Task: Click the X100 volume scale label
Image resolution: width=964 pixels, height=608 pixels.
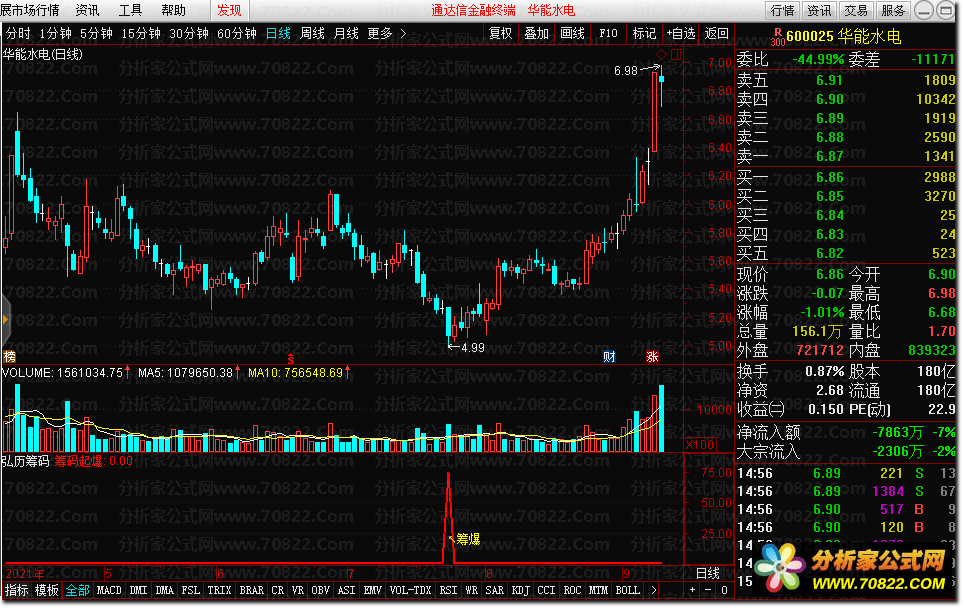Action: click(700, 444)
